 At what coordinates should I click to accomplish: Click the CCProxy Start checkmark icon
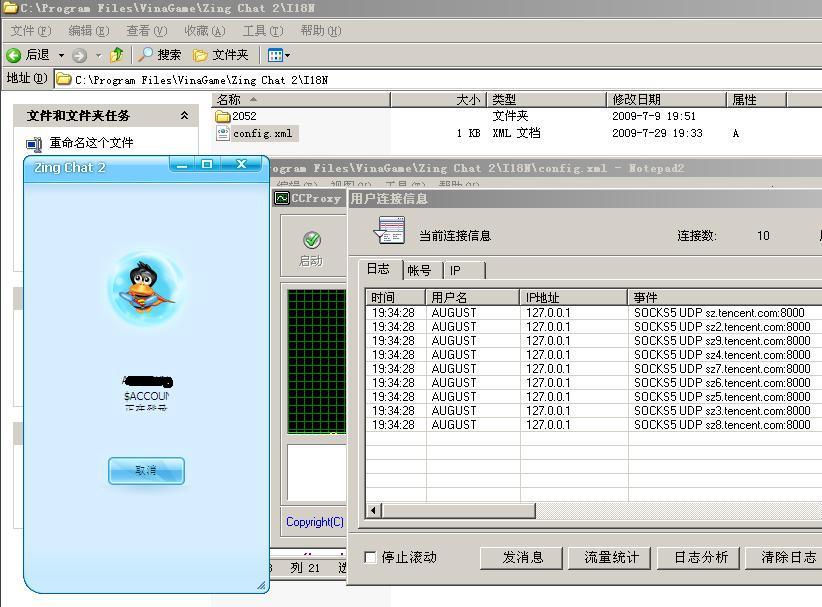click(311, 240)
